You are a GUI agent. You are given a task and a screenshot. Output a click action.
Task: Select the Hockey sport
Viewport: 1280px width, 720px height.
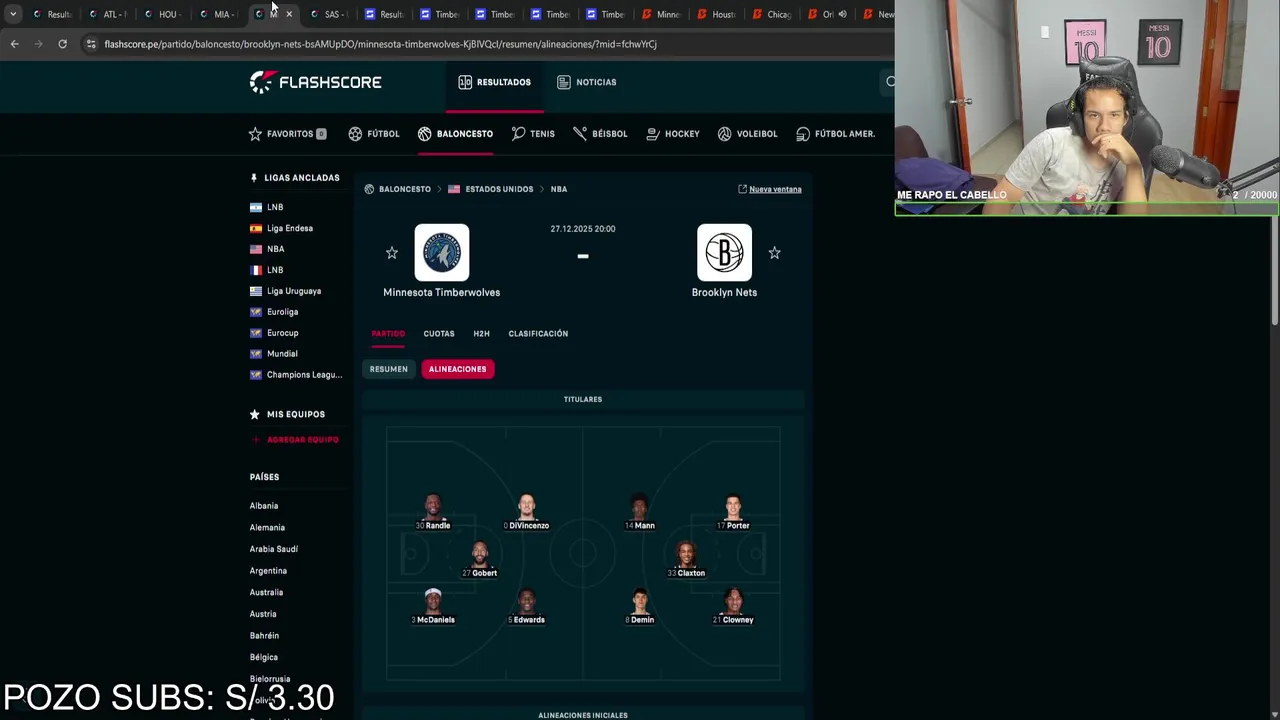click(x=672, y=134)
